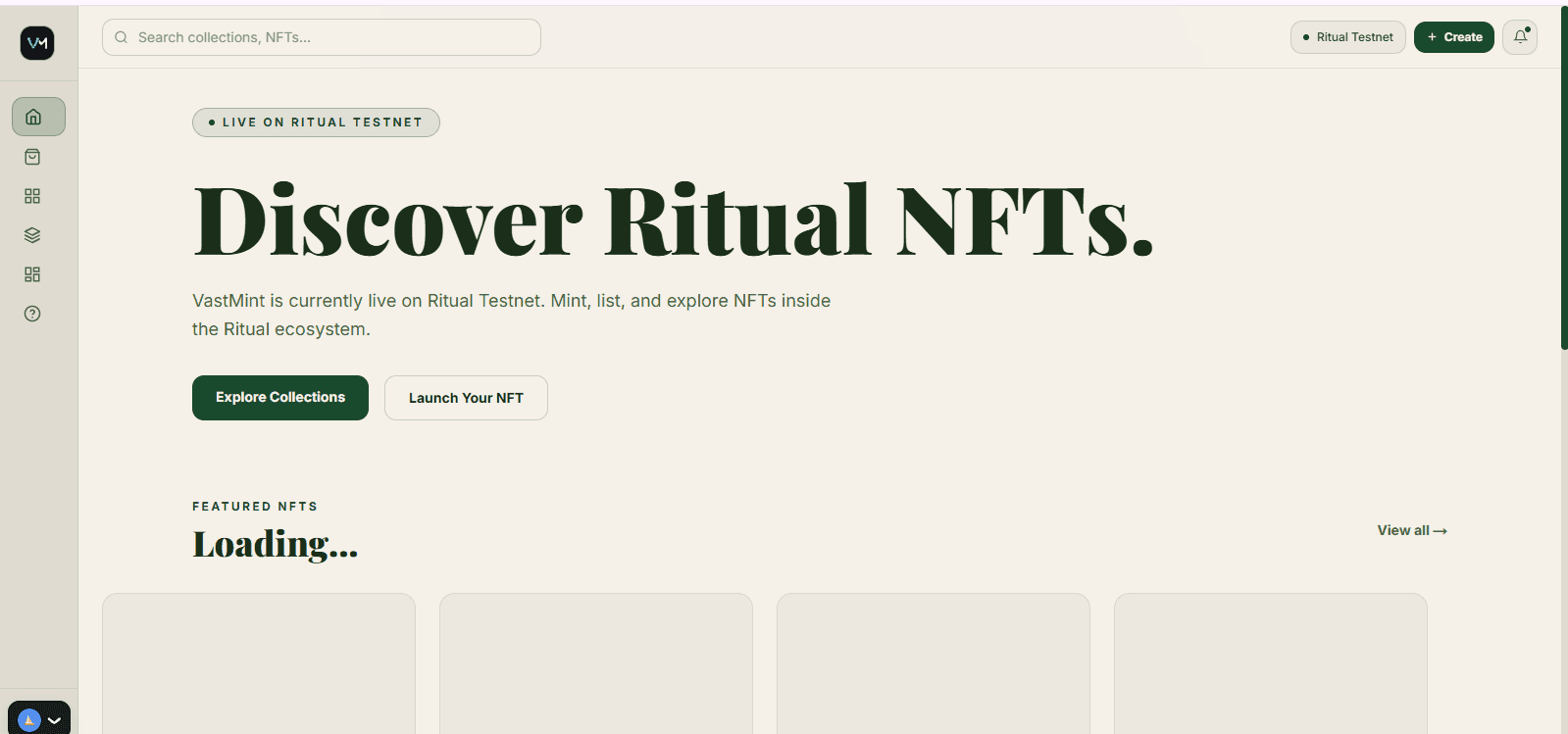The width and height of the screenshot is (1568, 734).
Task: Open the uneven-tile dashboard sidebar icon
Action: 32,274
